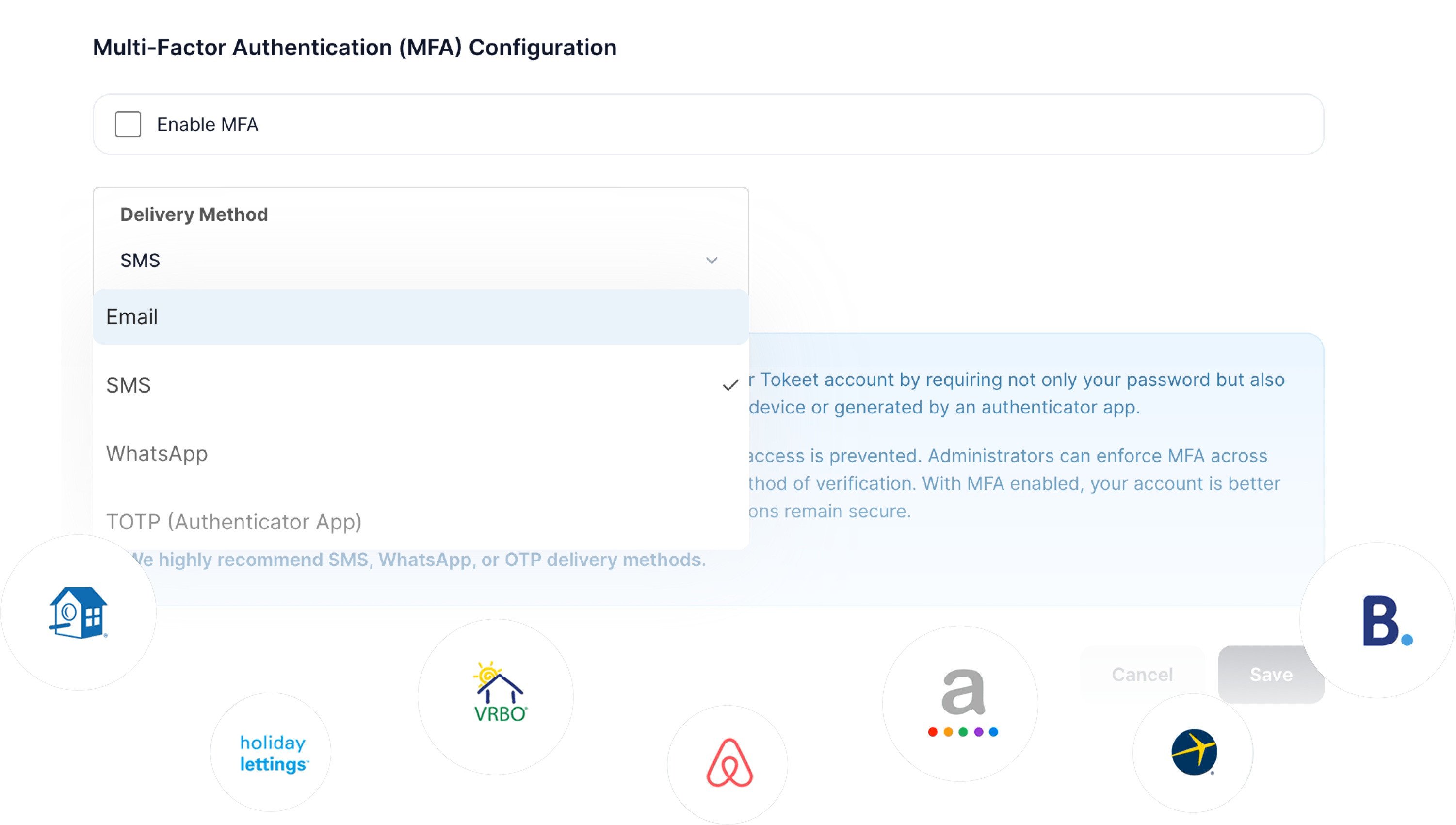Choose WhatsApp as delivery method
Screen dimensions: 1456x825
(x=421, y=454)
